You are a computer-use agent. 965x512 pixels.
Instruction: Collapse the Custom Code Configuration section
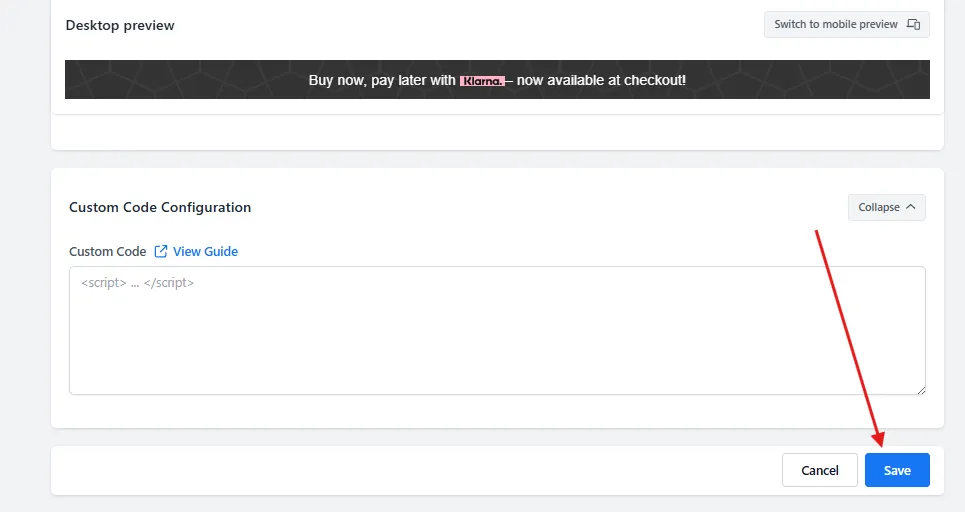pyautogui.click(x=886, y=207)
